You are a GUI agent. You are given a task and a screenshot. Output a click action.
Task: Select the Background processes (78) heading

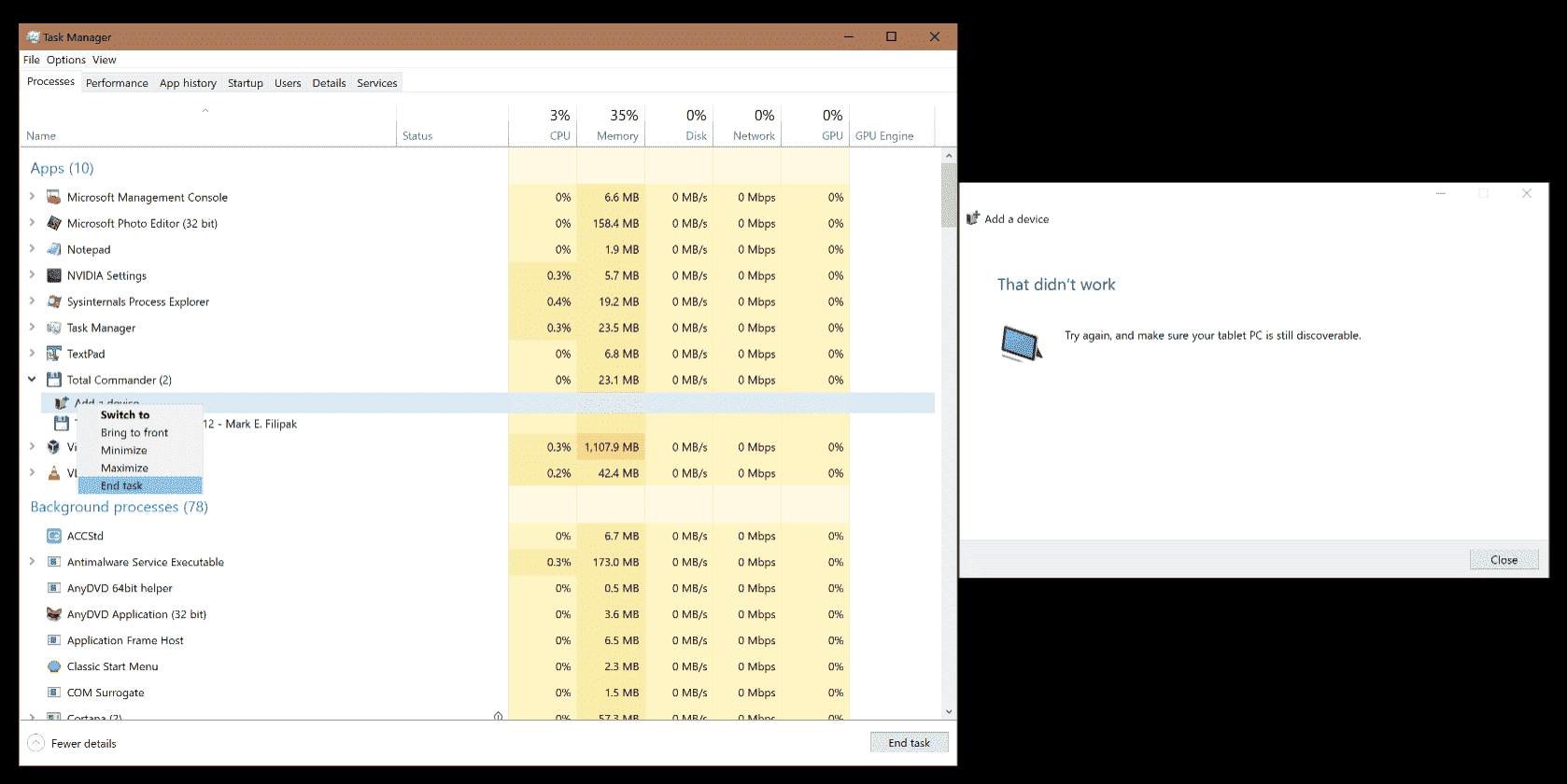point(119,507)
